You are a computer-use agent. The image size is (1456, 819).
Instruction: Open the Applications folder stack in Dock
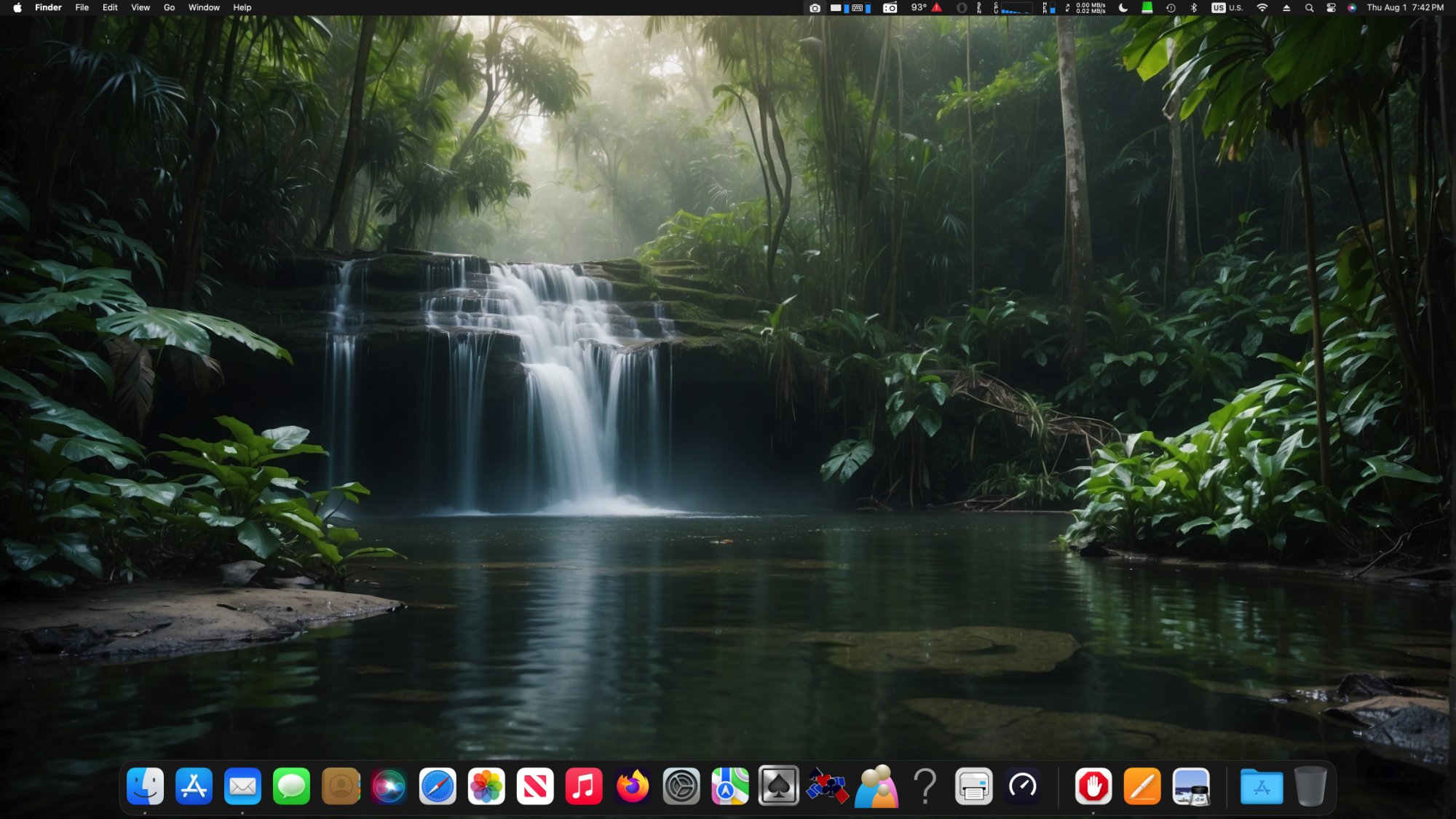point(1261,786)
